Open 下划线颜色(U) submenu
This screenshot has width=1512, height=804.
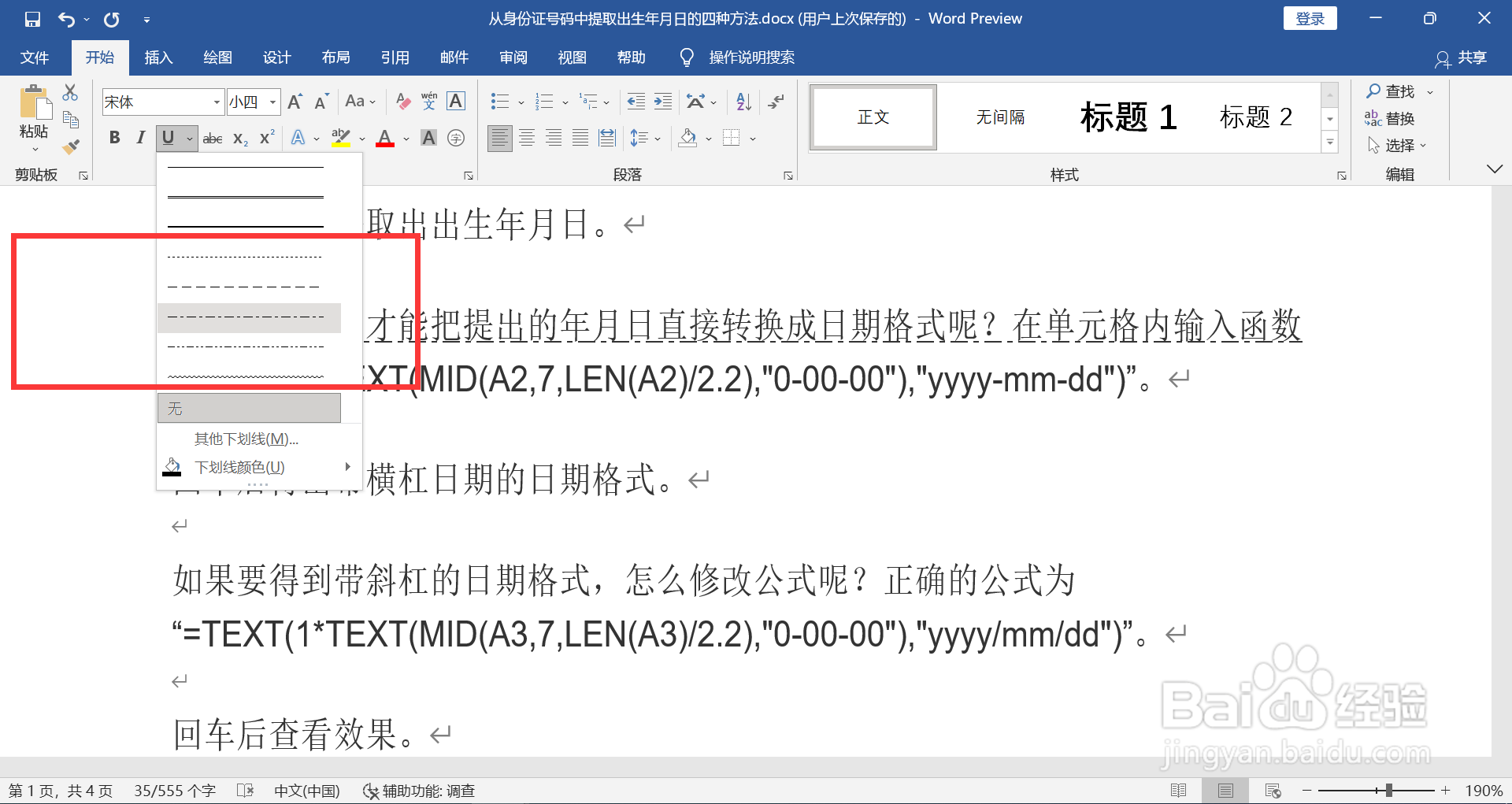coord(259,467)
